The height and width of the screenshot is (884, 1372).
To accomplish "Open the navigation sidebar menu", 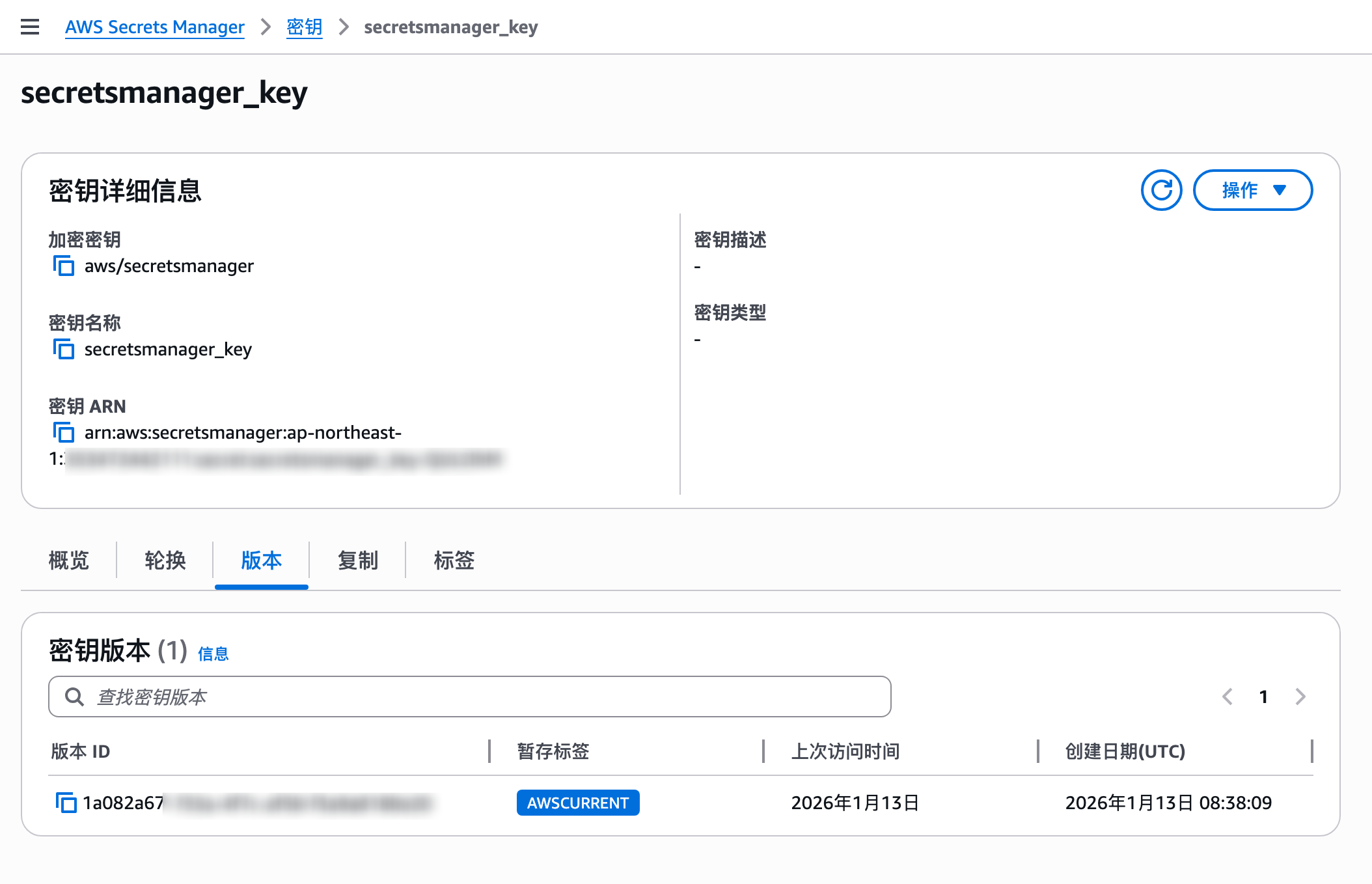I will [x=29, y=27].
